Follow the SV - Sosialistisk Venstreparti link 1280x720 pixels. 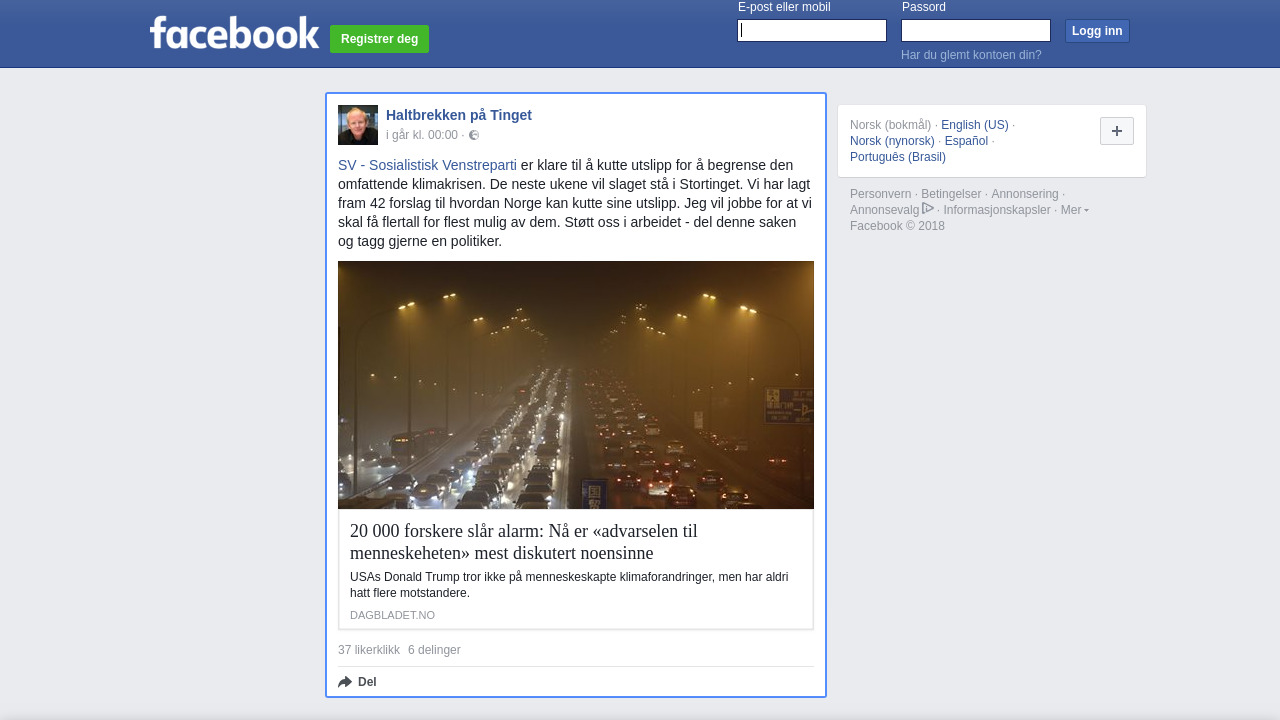pos(427,165)
